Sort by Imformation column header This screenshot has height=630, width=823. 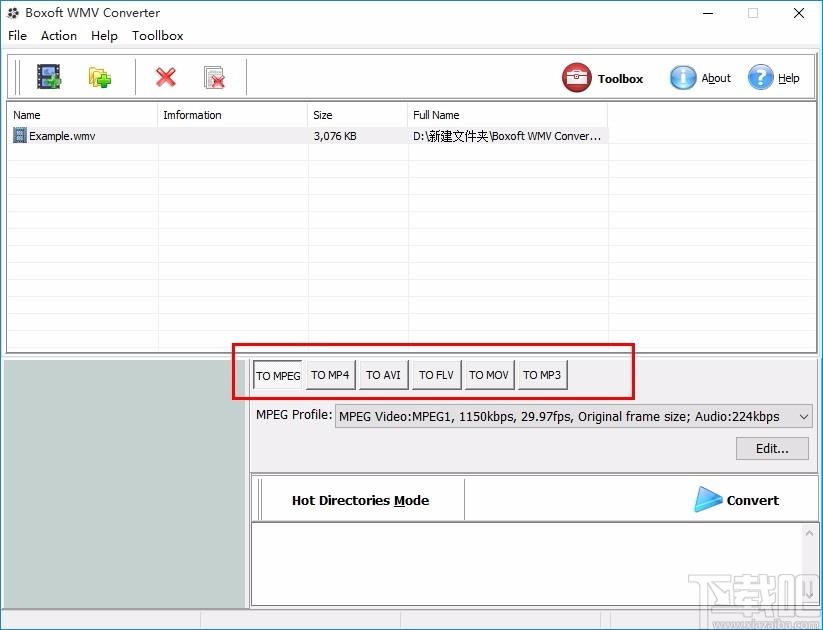pyautogui.click(x=233, y=115)
